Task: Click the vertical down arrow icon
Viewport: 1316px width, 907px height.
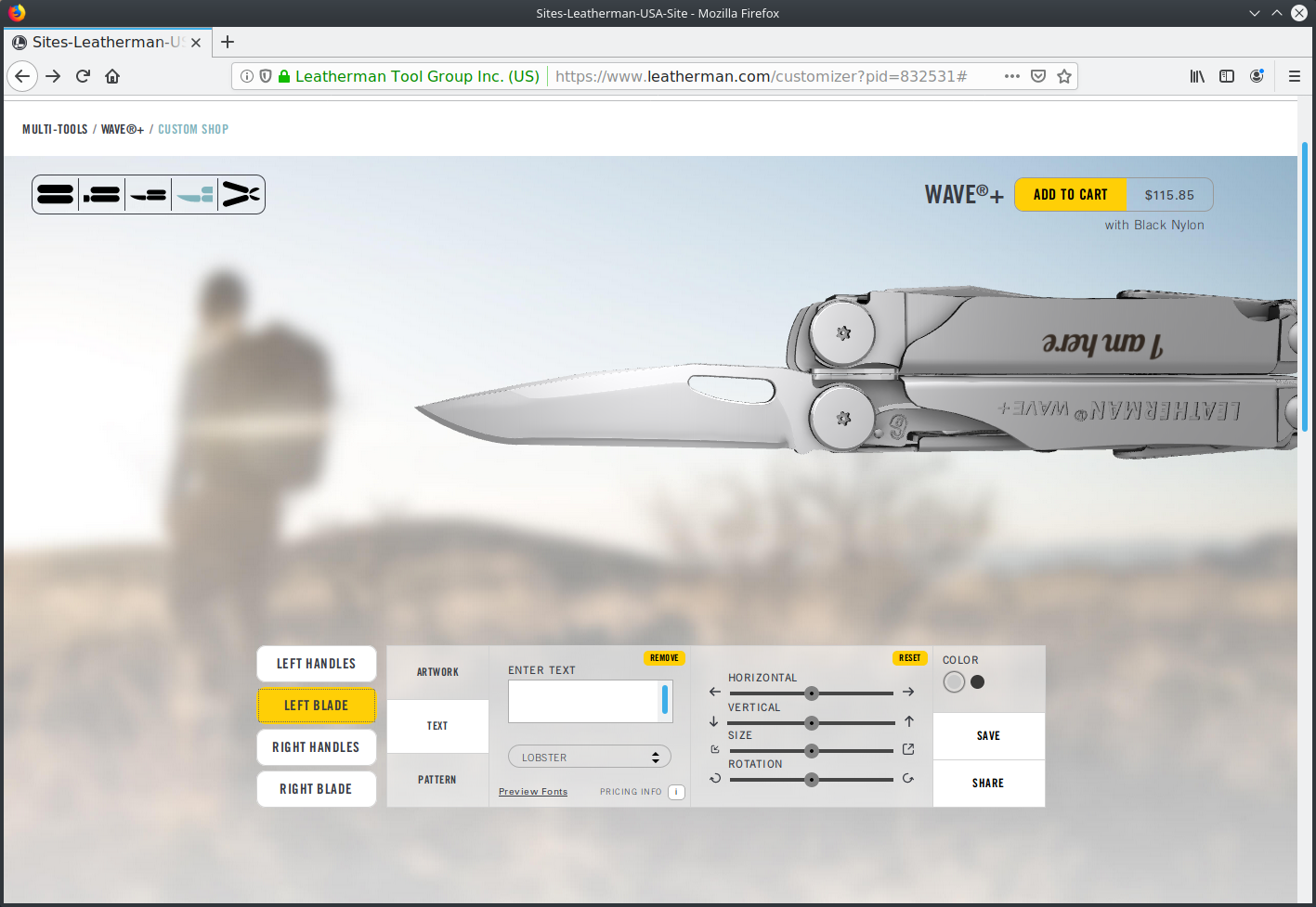Action: tap(713, 721)
